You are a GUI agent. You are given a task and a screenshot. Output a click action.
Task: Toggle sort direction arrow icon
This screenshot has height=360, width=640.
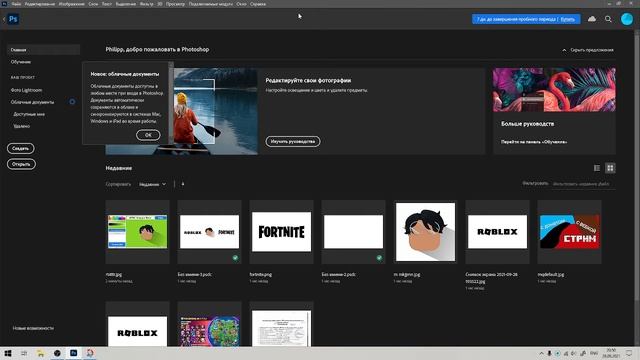(x=182, y=184)
